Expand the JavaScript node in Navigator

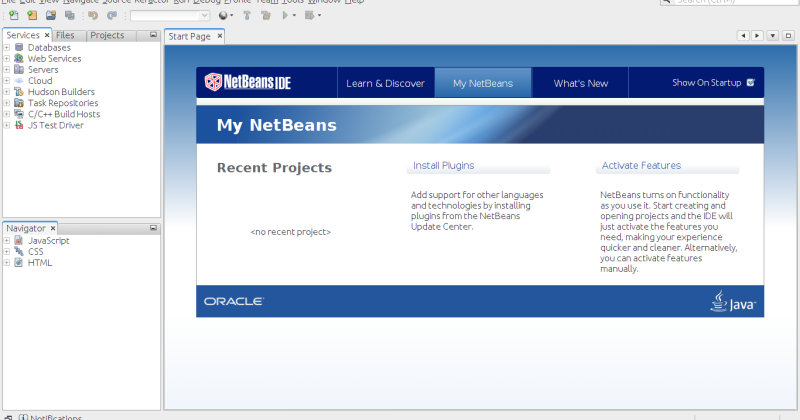pos(7,240)
